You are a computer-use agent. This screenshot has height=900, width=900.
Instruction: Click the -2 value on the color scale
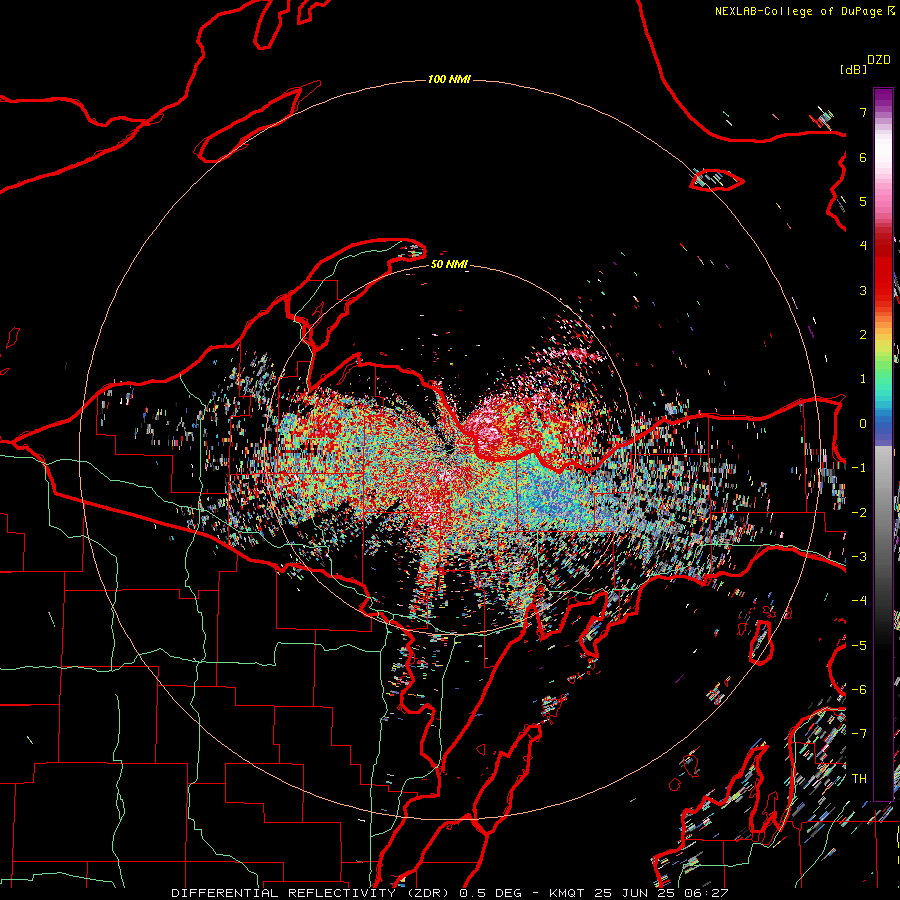point(859,513)
